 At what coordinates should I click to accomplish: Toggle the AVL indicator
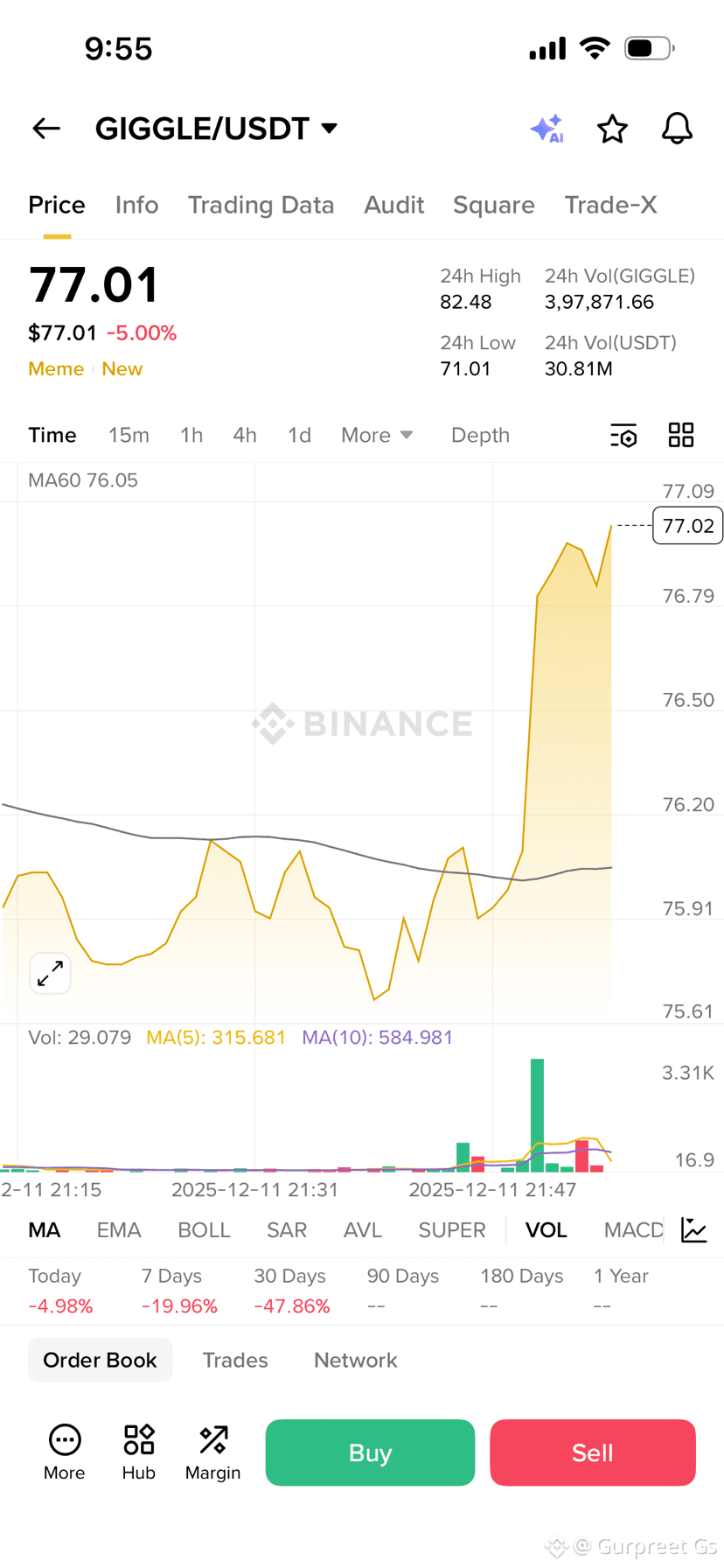363,1229
